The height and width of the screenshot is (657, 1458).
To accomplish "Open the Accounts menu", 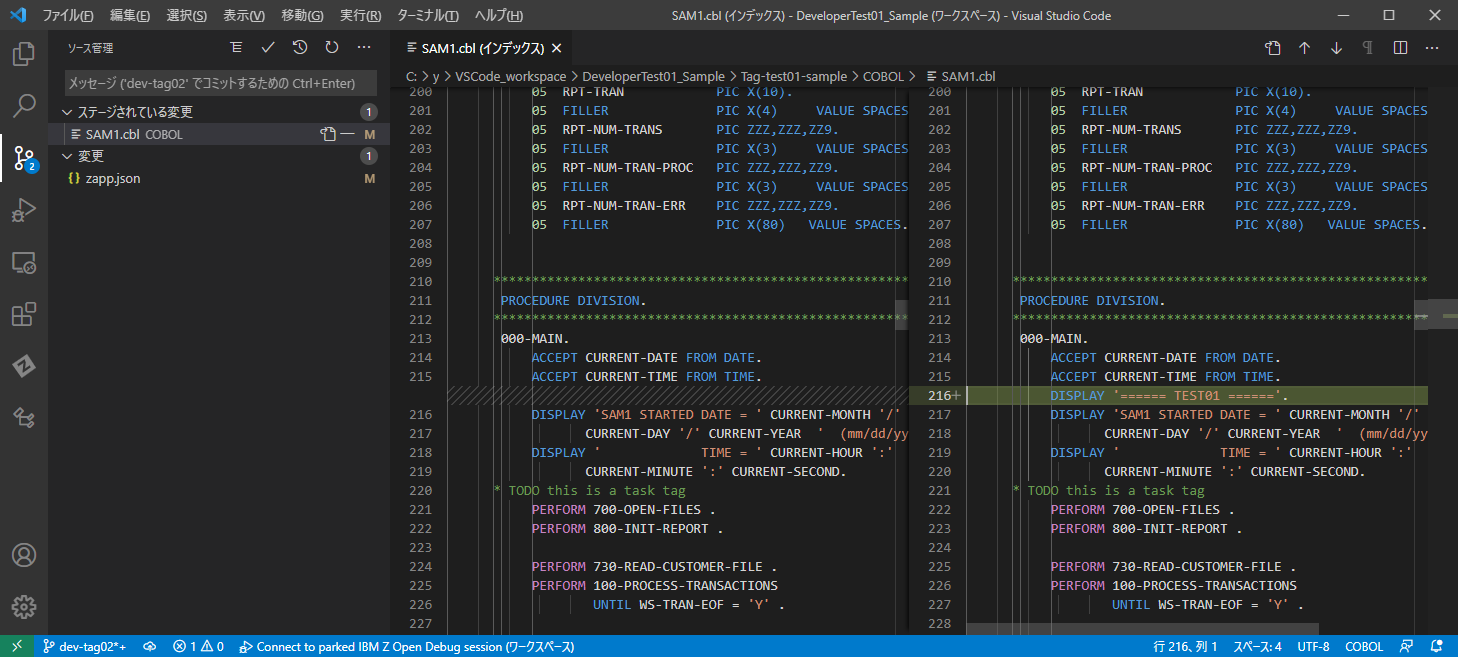I will pyautogui.click(x=24, y=555).
